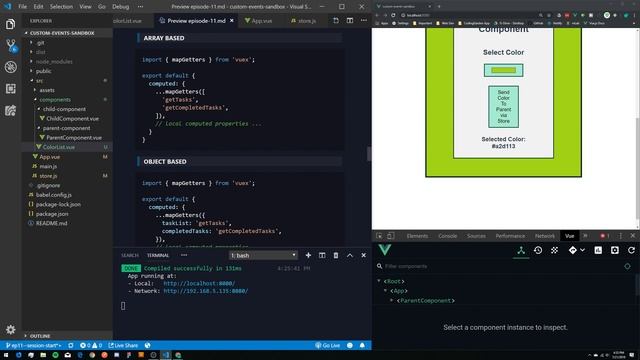Image resolution: width=640 pixels, height=360 pixels.
Task: Click the errors and warnings count in status bar
Action: (x=91, y=345)
